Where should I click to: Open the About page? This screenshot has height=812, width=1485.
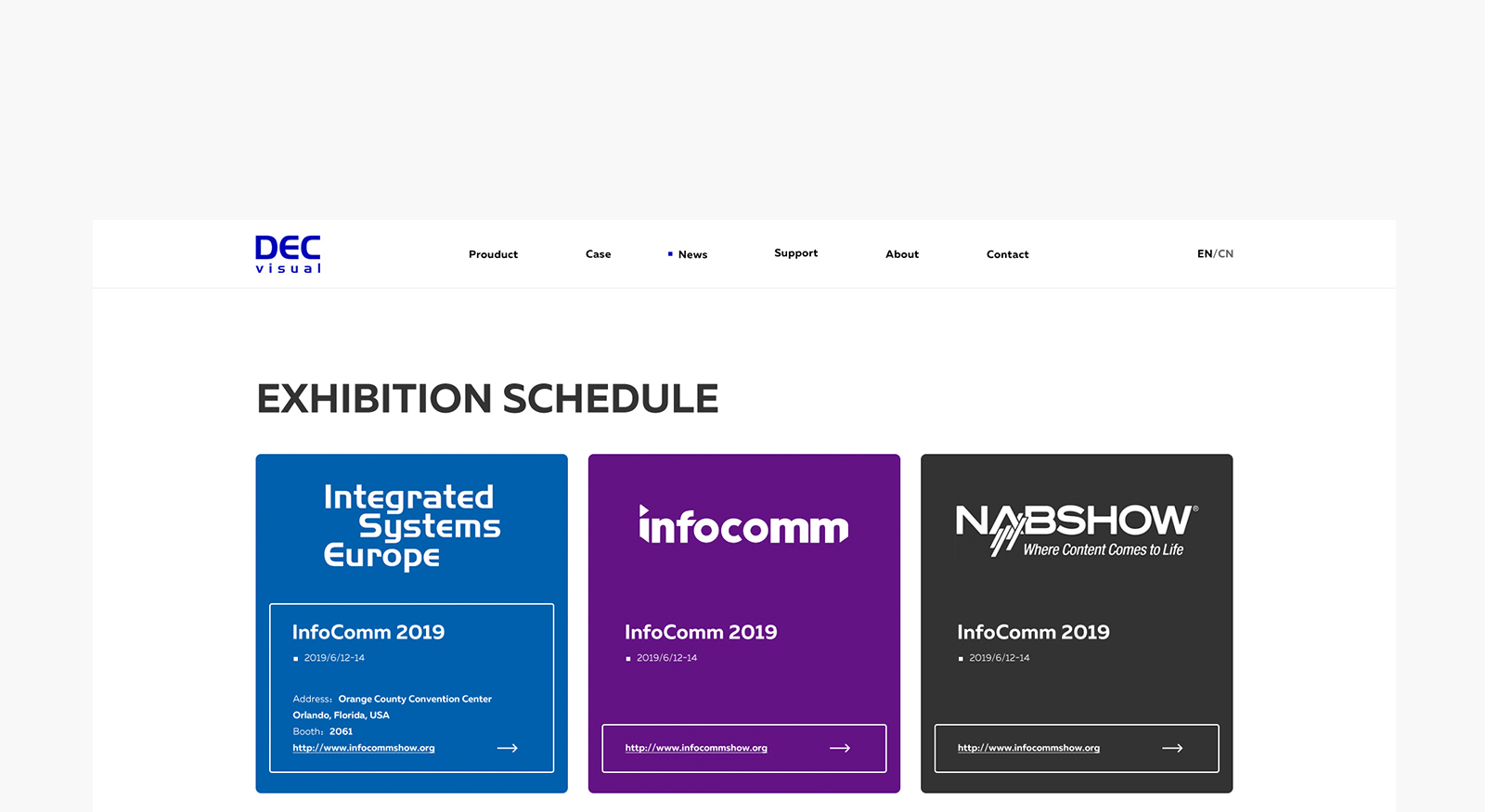pos(901,254)
